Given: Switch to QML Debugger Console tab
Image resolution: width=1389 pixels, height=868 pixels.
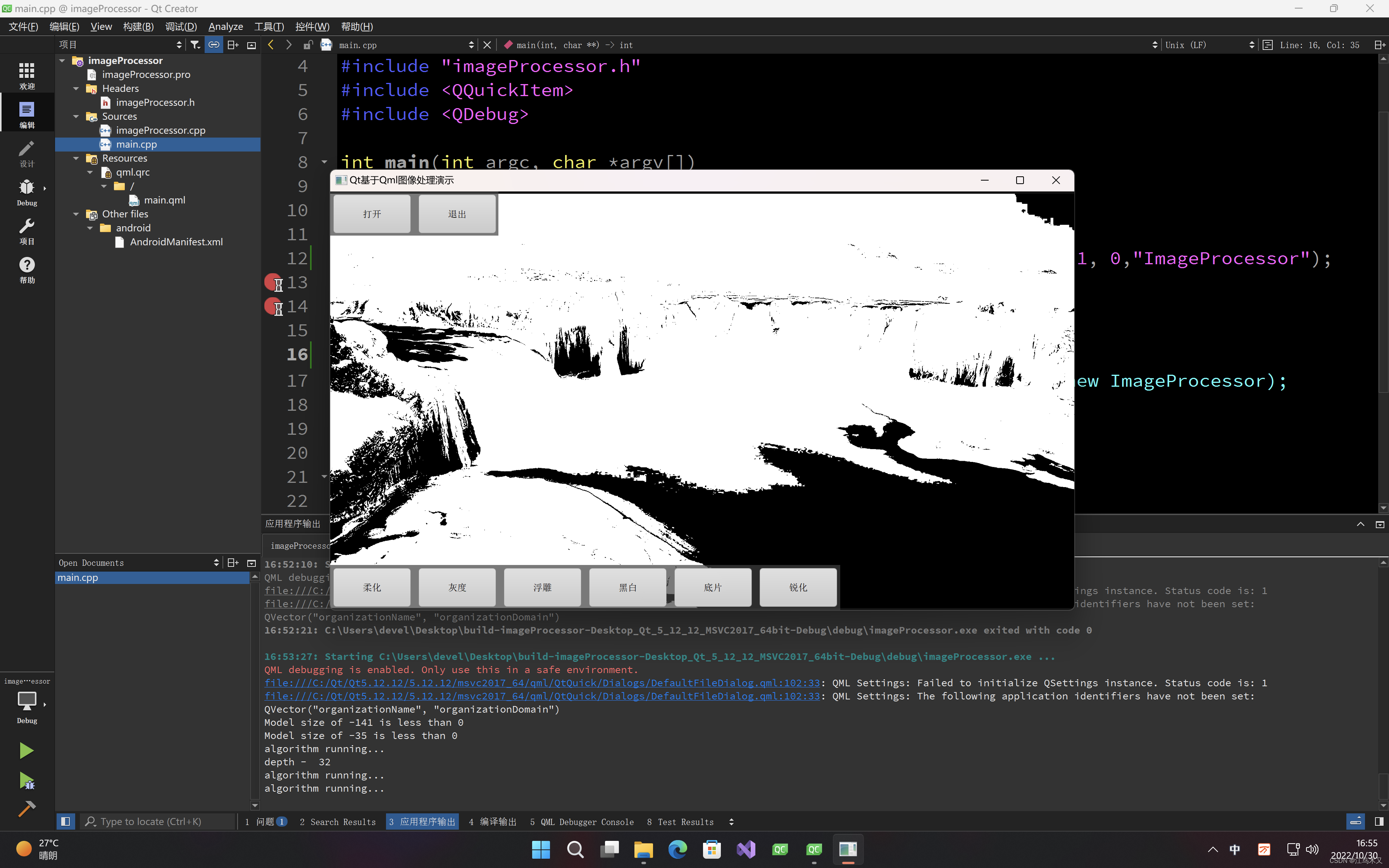Looking at the screenshot, I should click(581, 821).
